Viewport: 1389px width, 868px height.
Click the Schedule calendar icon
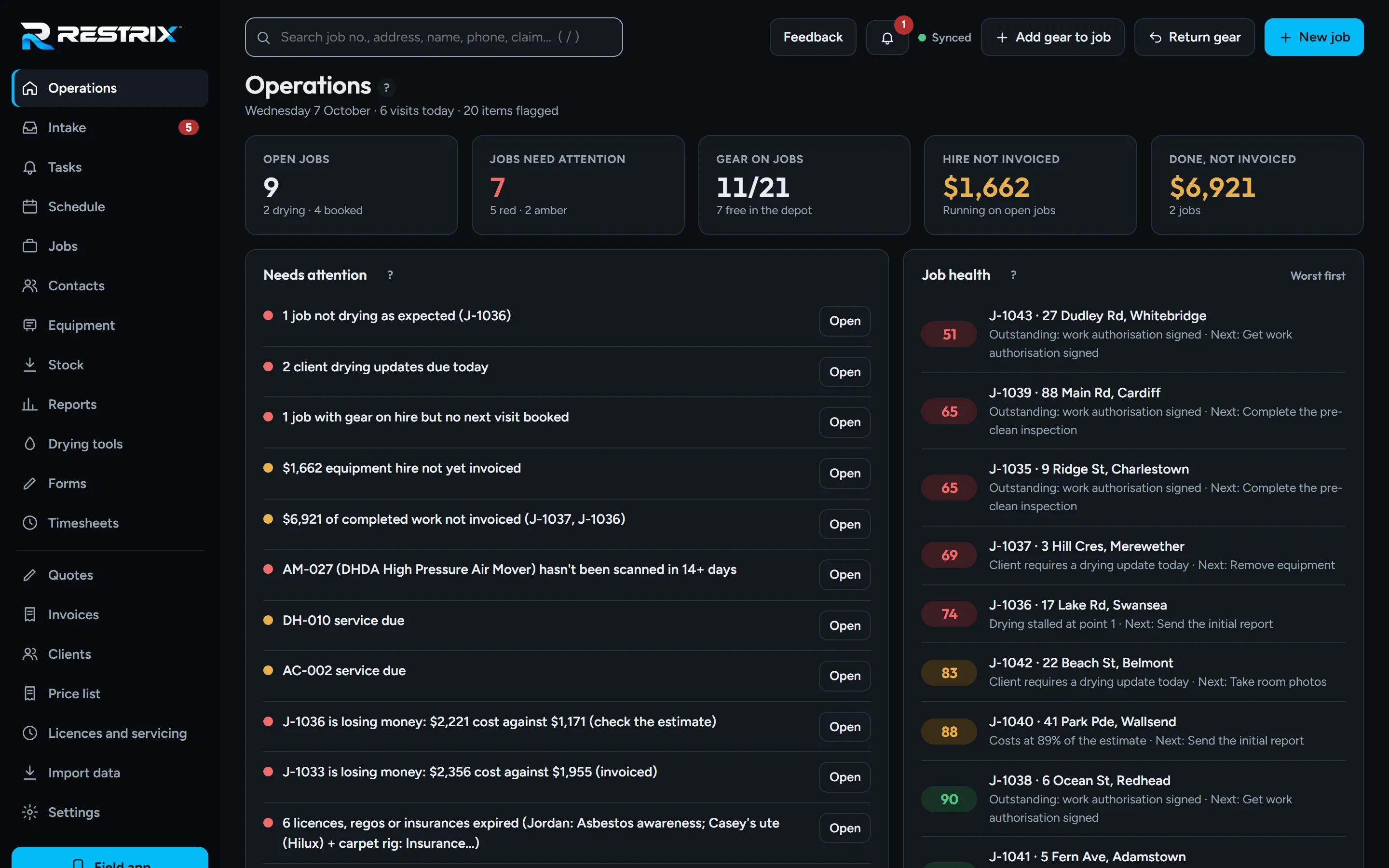coord(30,207)
